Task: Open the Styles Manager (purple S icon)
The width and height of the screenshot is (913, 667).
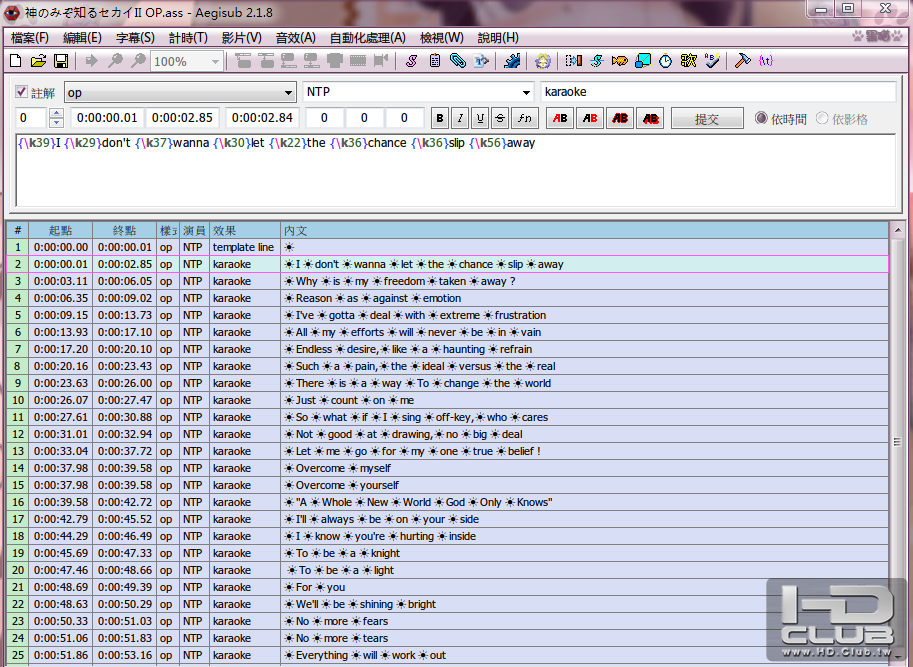Action: click(x=412, y=61)
